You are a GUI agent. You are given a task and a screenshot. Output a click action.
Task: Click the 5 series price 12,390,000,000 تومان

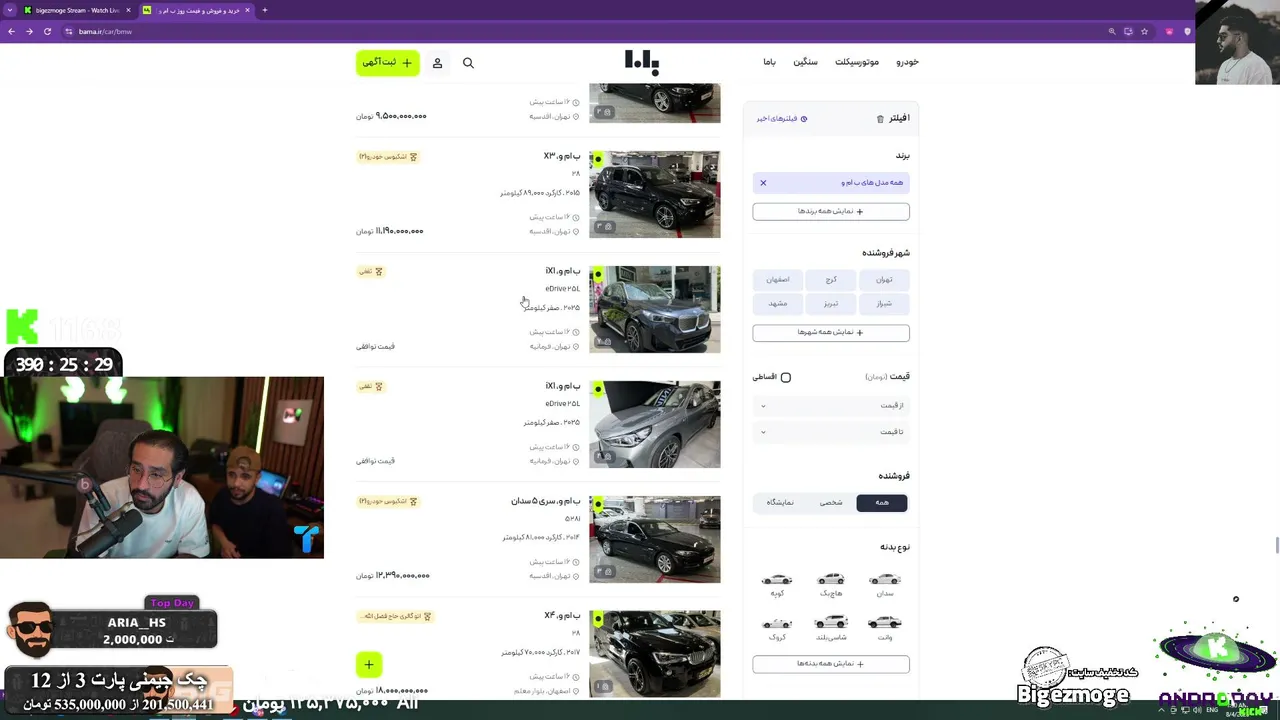[x=393, y=576]
